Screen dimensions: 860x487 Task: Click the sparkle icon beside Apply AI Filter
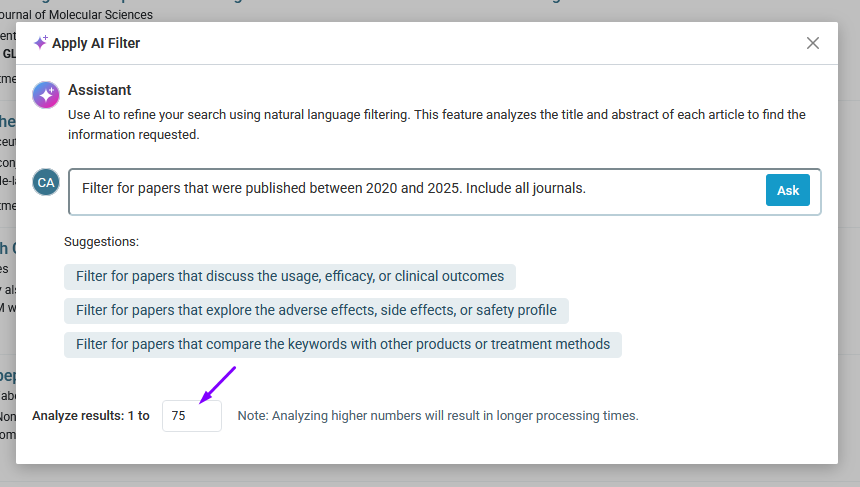coord(40,43)
